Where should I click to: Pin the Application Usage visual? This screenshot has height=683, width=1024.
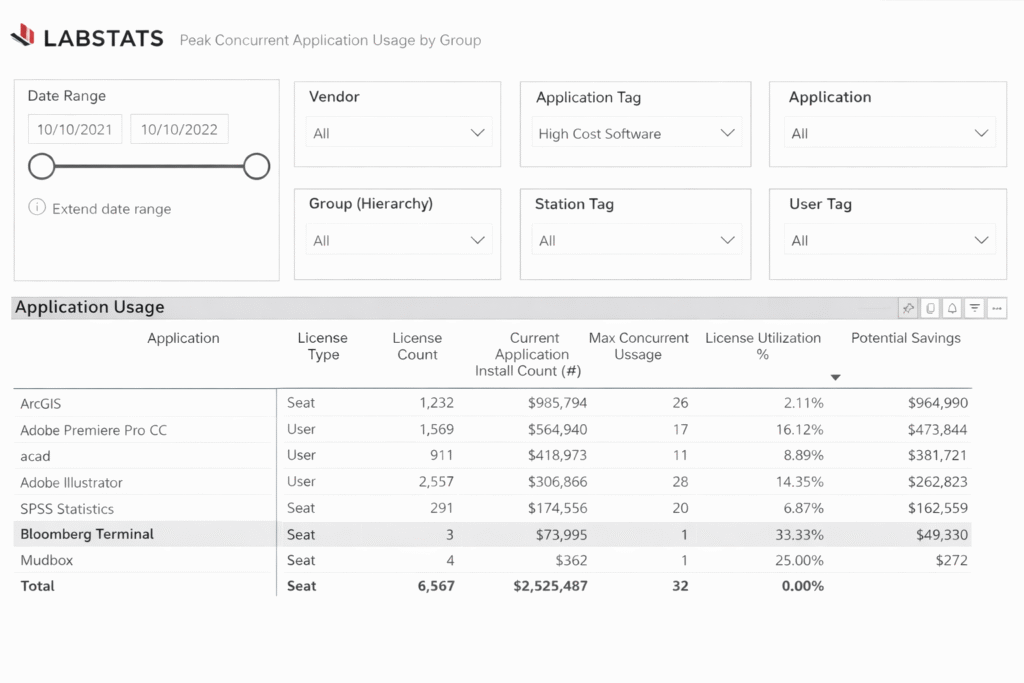908,308
